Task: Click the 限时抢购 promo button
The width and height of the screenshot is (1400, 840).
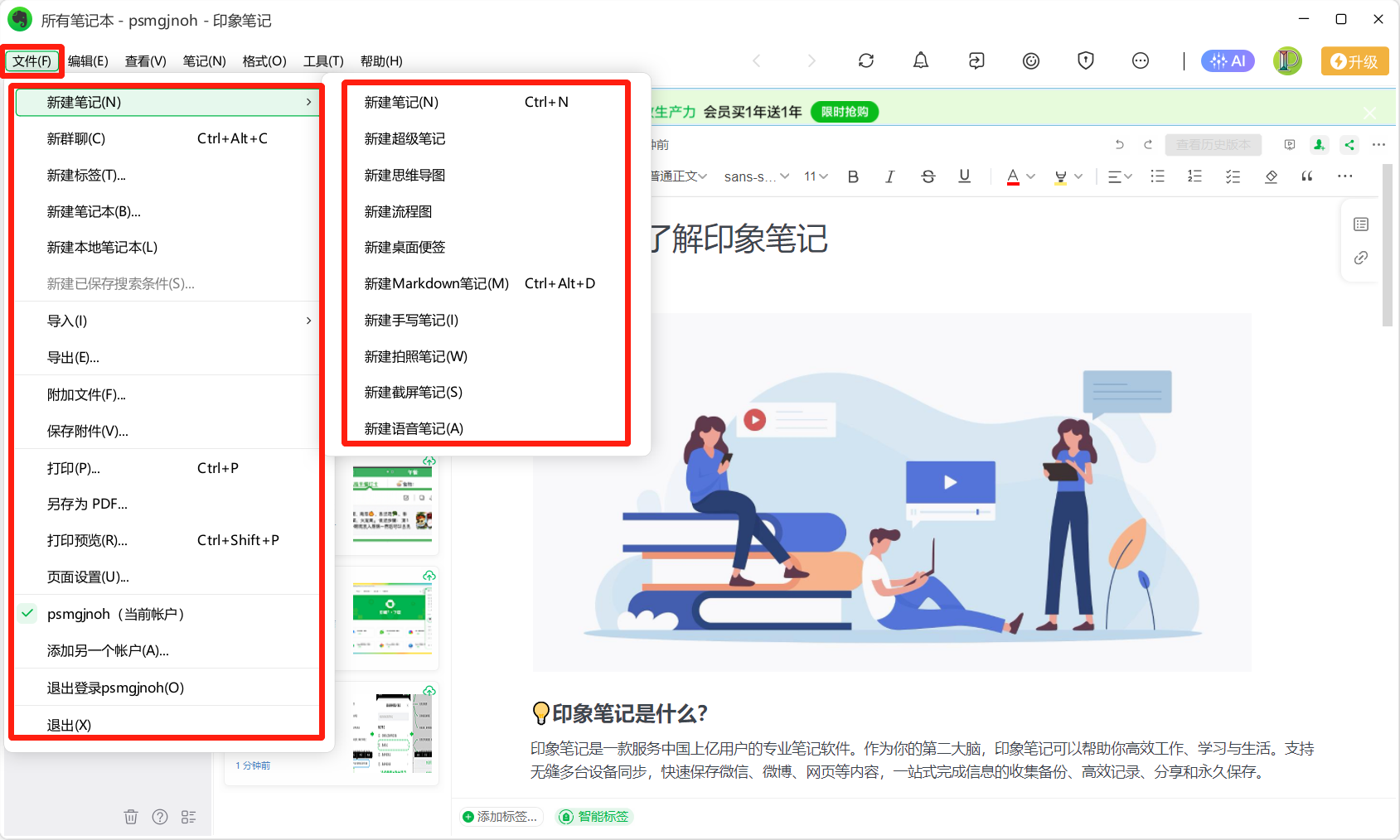Action: click(x=845, y=112)
